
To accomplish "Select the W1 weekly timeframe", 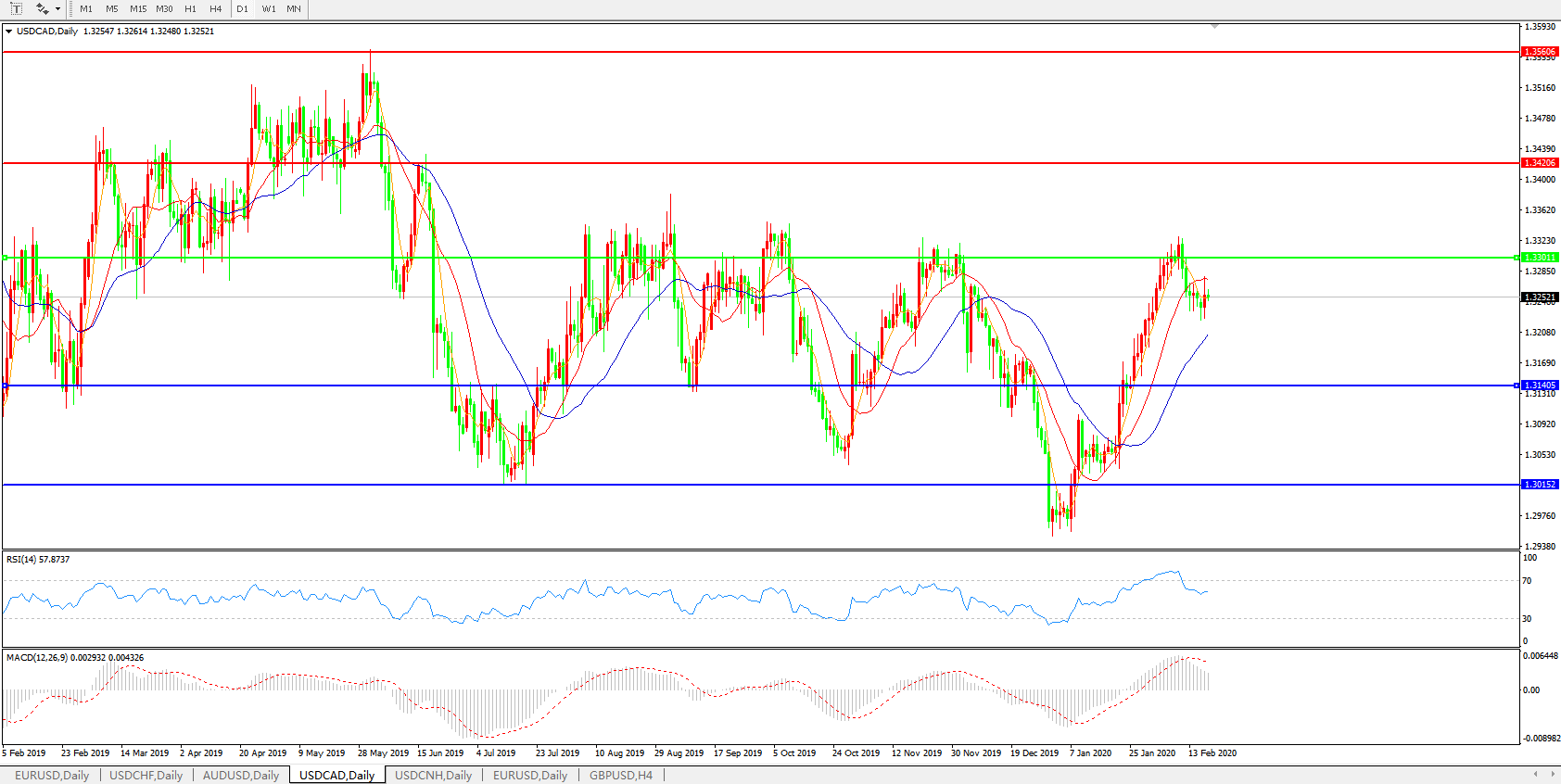I will tap(268, 8).
